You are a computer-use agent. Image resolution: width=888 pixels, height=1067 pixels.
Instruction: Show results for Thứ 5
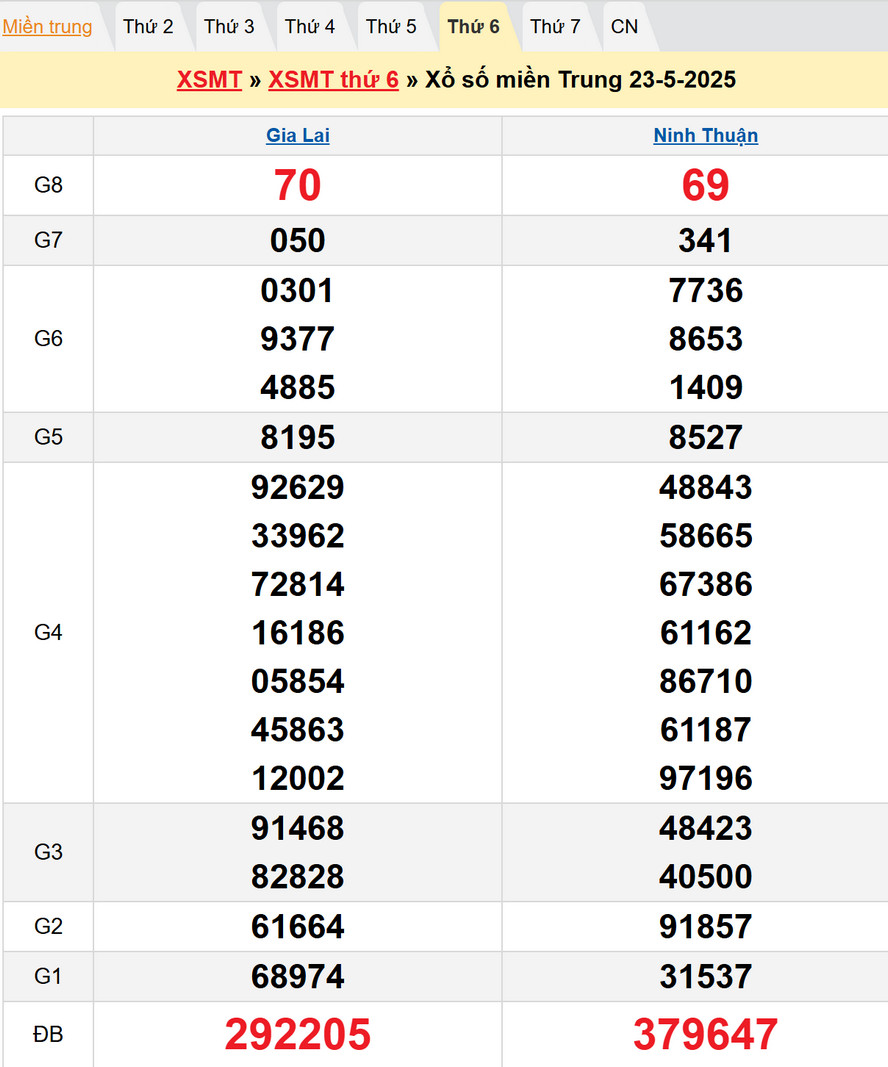pyautogui.click(x=391, y=27)
